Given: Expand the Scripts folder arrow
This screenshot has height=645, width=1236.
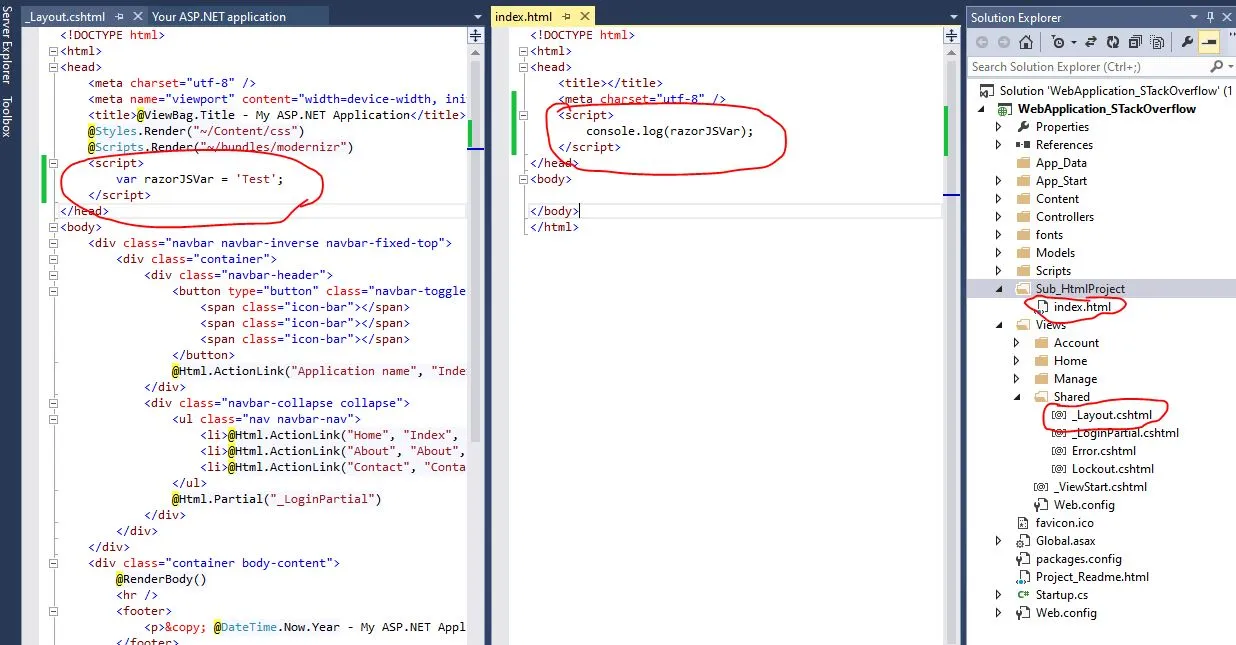Looking at the screenshot, I should click(998, 271).
